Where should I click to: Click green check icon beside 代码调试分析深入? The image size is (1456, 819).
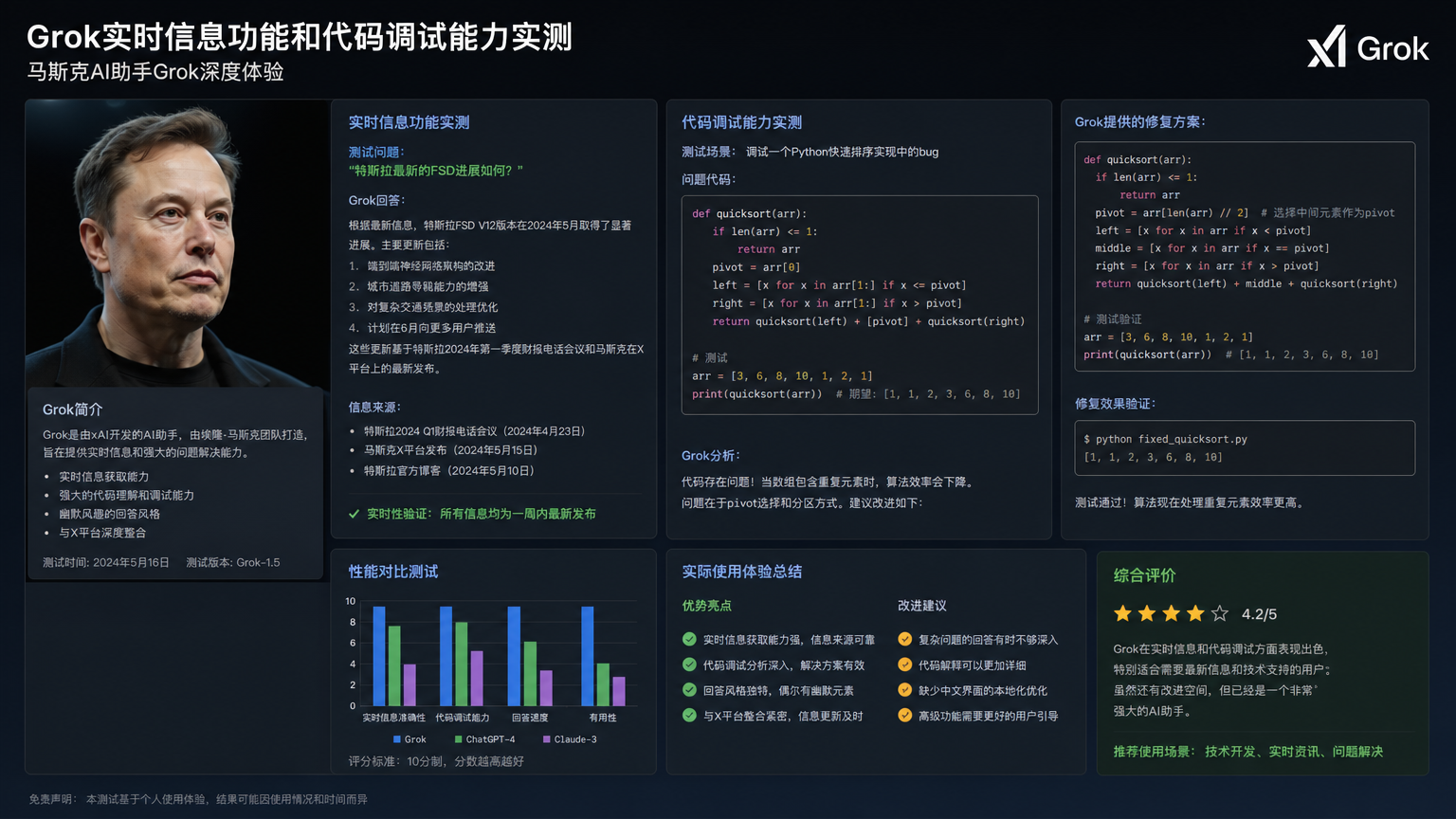(x=689, y=664)
